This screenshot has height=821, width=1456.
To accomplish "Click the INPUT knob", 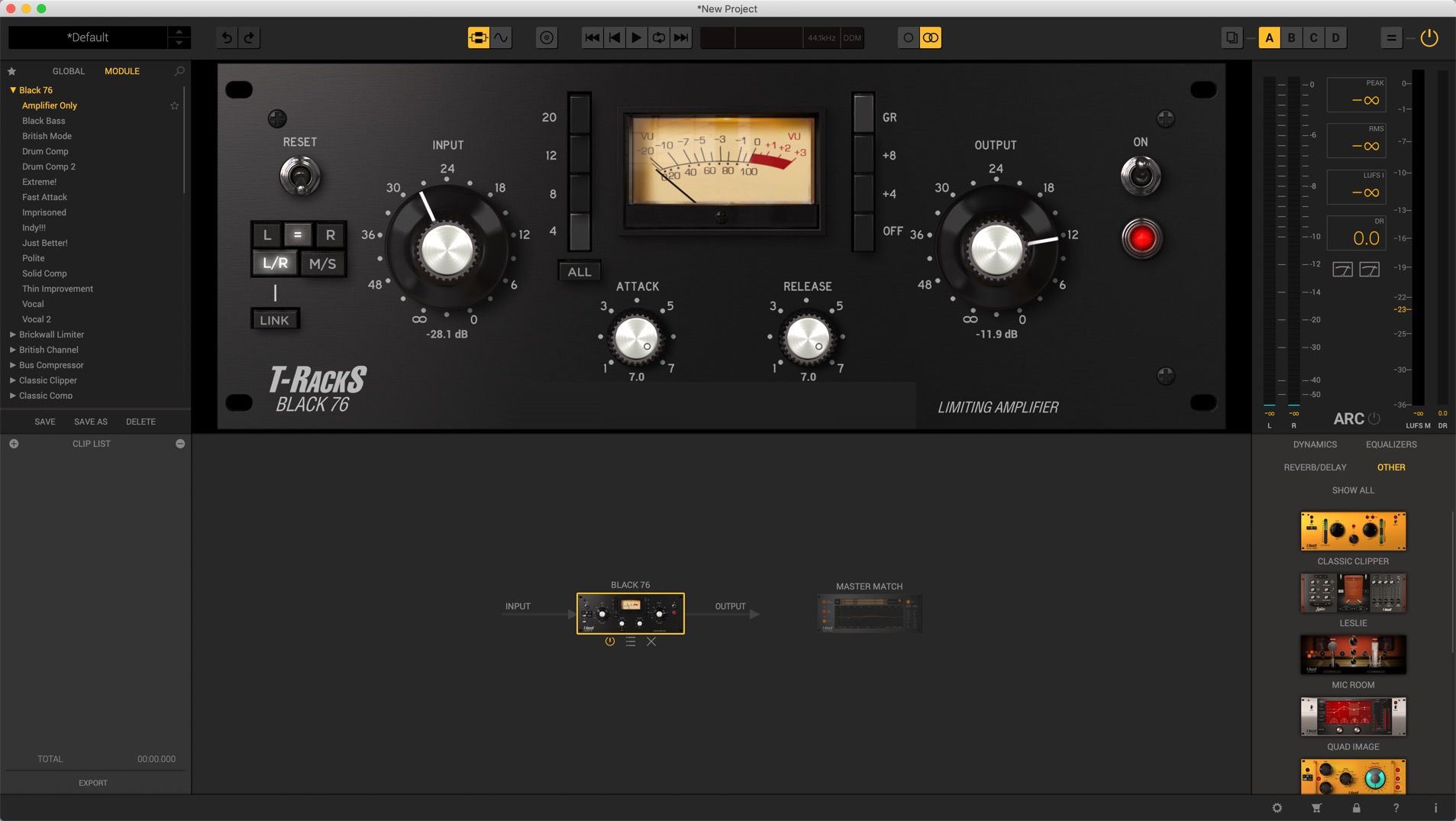I will click(x=447, y=250).
